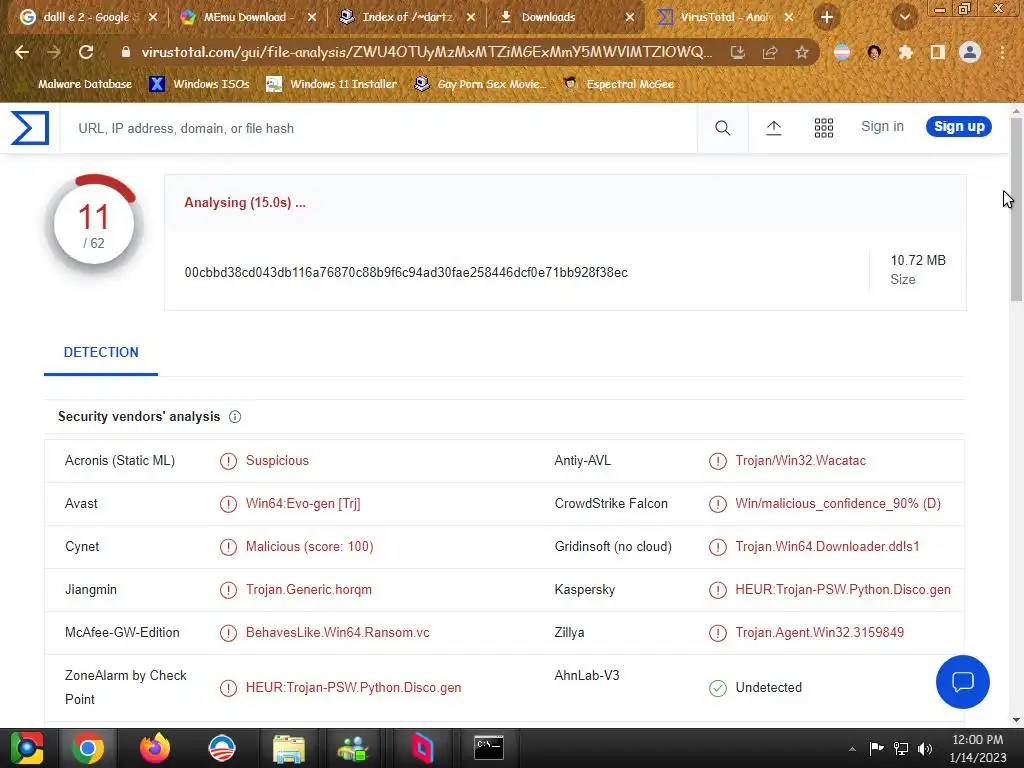Click the upload file arrow icon

(773, 128)
